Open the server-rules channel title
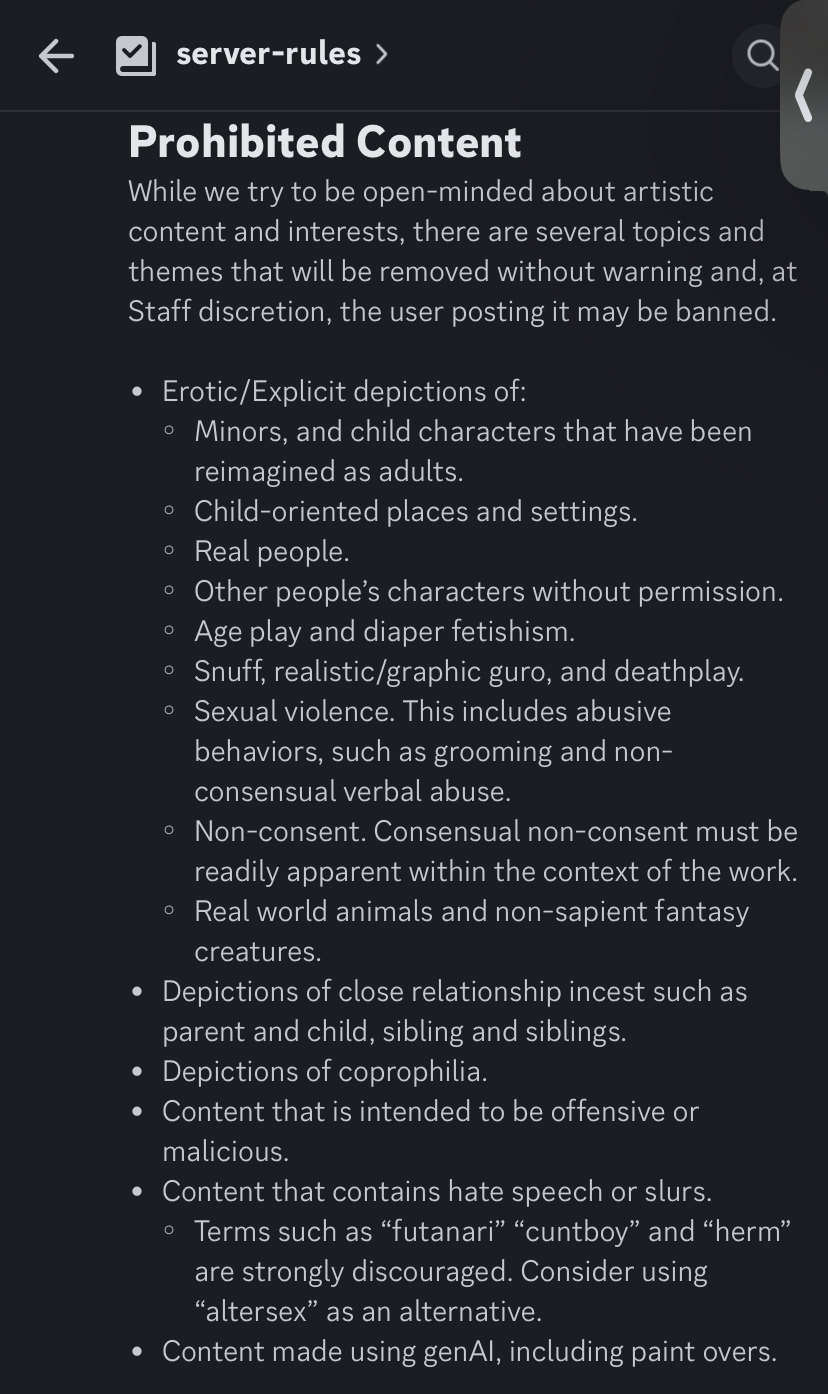Image resolution: width=828 pixels, height=1394 pixels. 268,54
